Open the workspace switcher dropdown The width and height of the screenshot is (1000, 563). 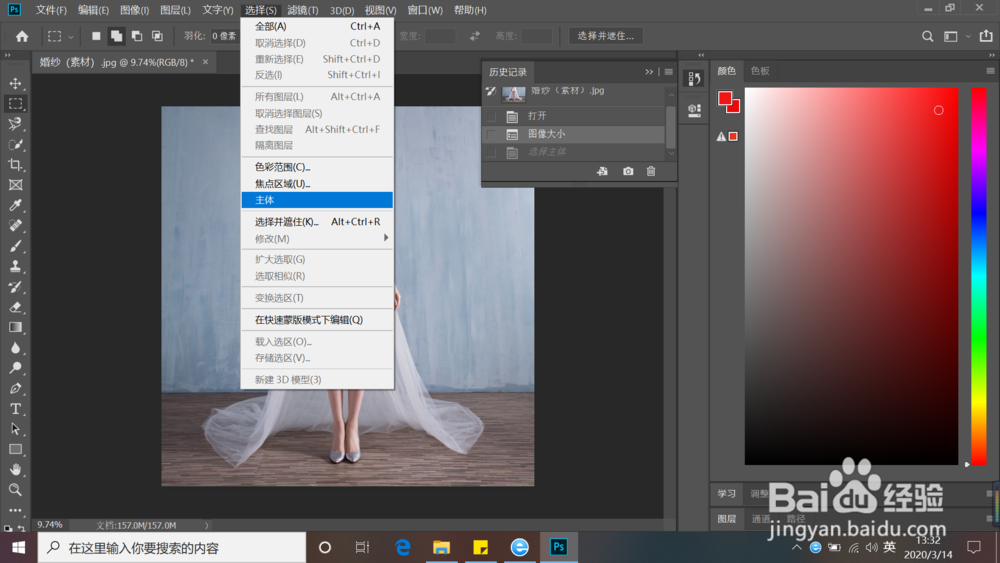[x=967, y=36]
